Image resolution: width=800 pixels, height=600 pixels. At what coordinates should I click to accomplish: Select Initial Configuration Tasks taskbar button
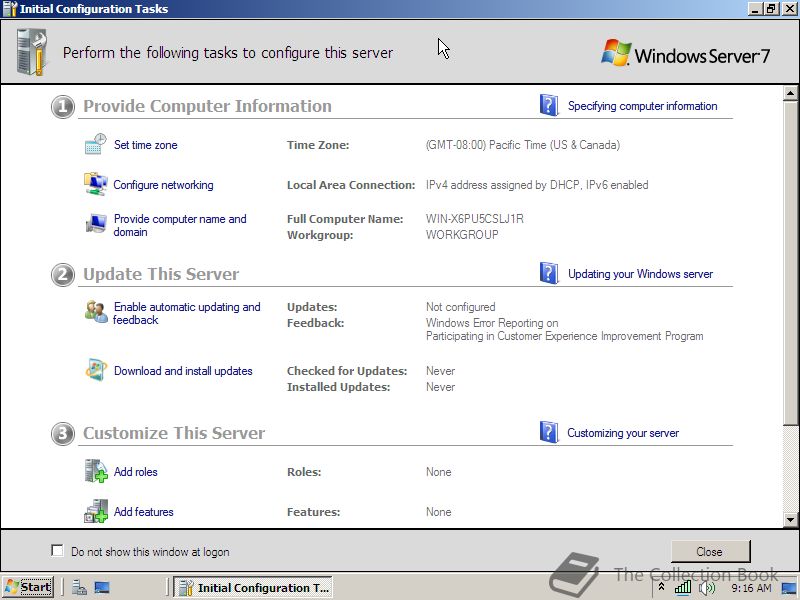point(253,588)
